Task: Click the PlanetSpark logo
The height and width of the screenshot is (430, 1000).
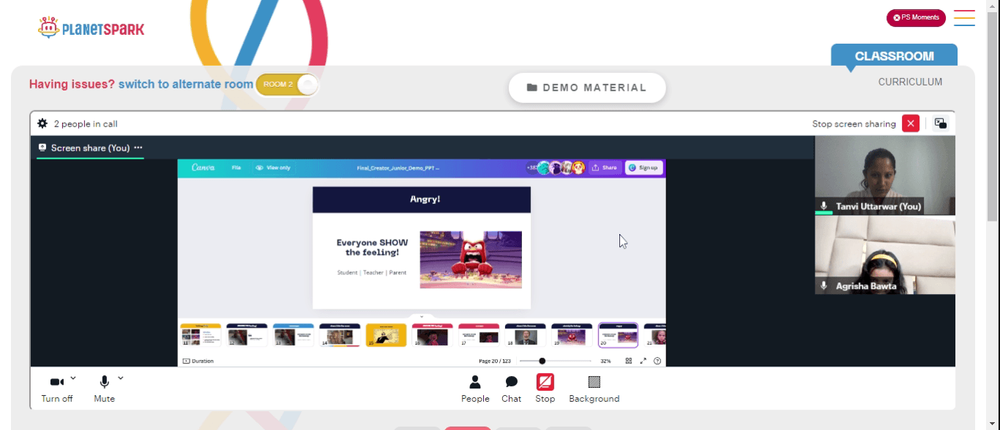Action: tap(91, 27)
